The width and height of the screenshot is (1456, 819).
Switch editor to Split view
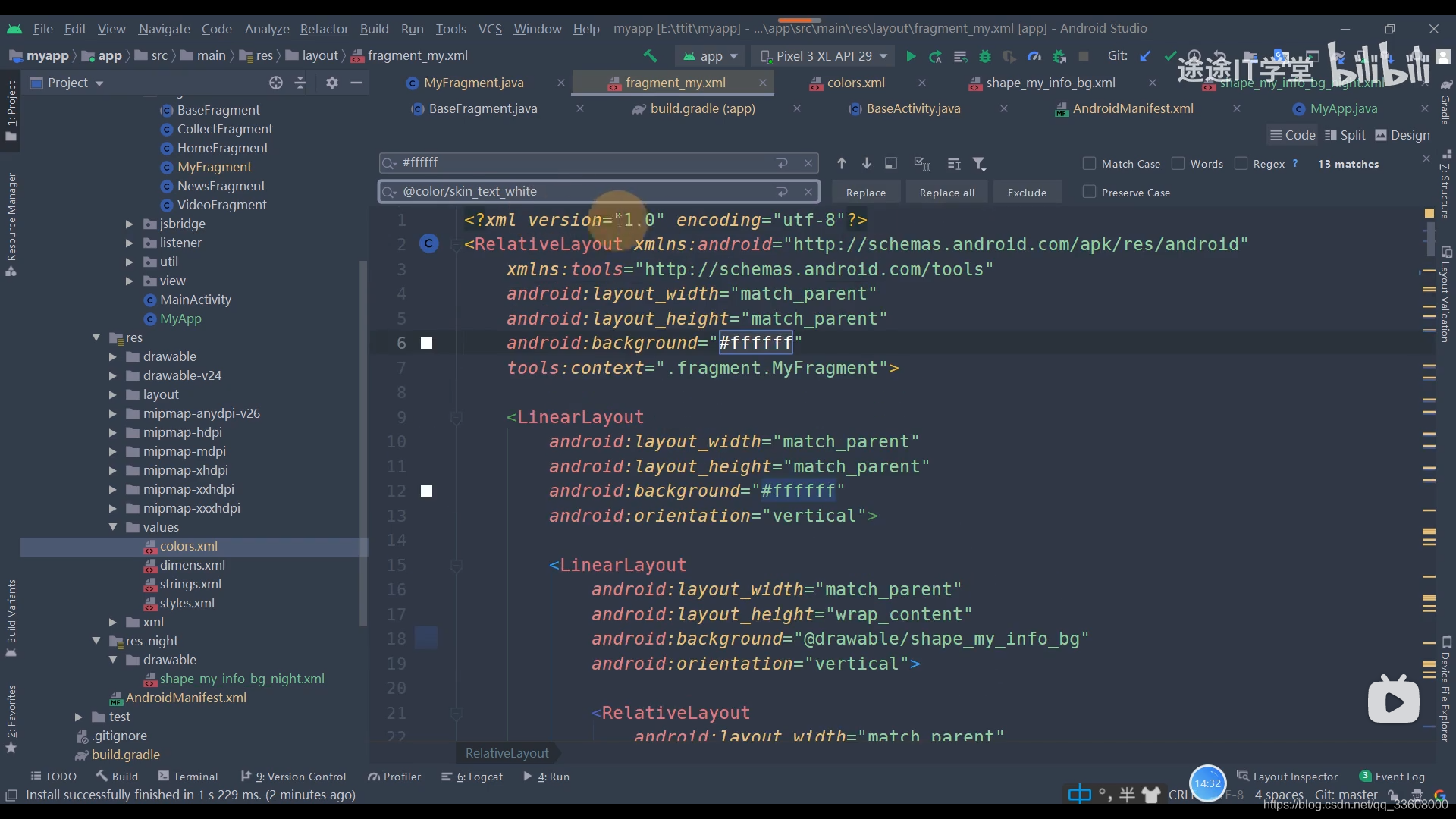pos(1345,135)
